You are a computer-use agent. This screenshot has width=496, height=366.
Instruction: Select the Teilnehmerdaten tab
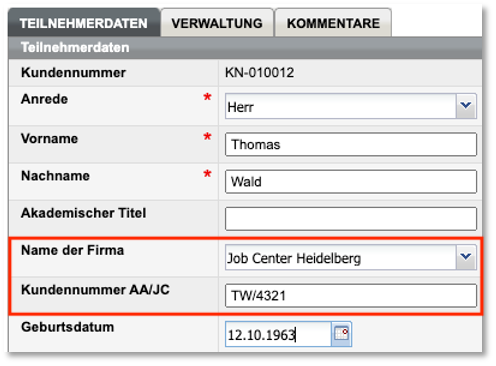[84, 23]
